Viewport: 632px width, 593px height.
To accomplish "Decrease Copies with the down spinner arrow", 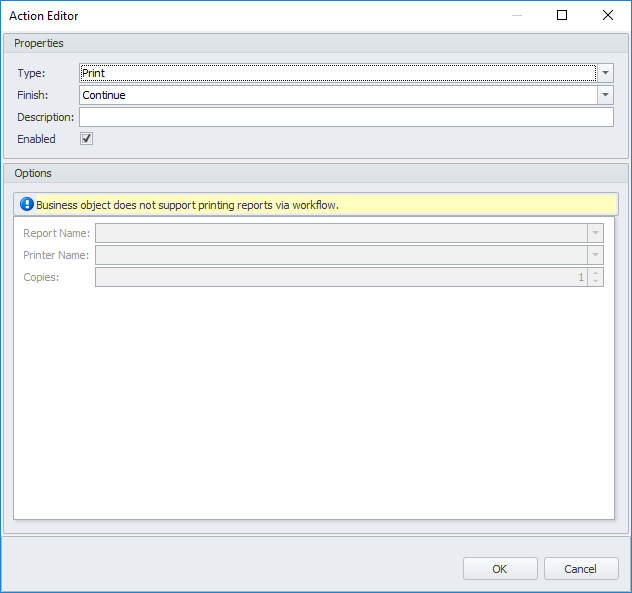I will [596, 281].
